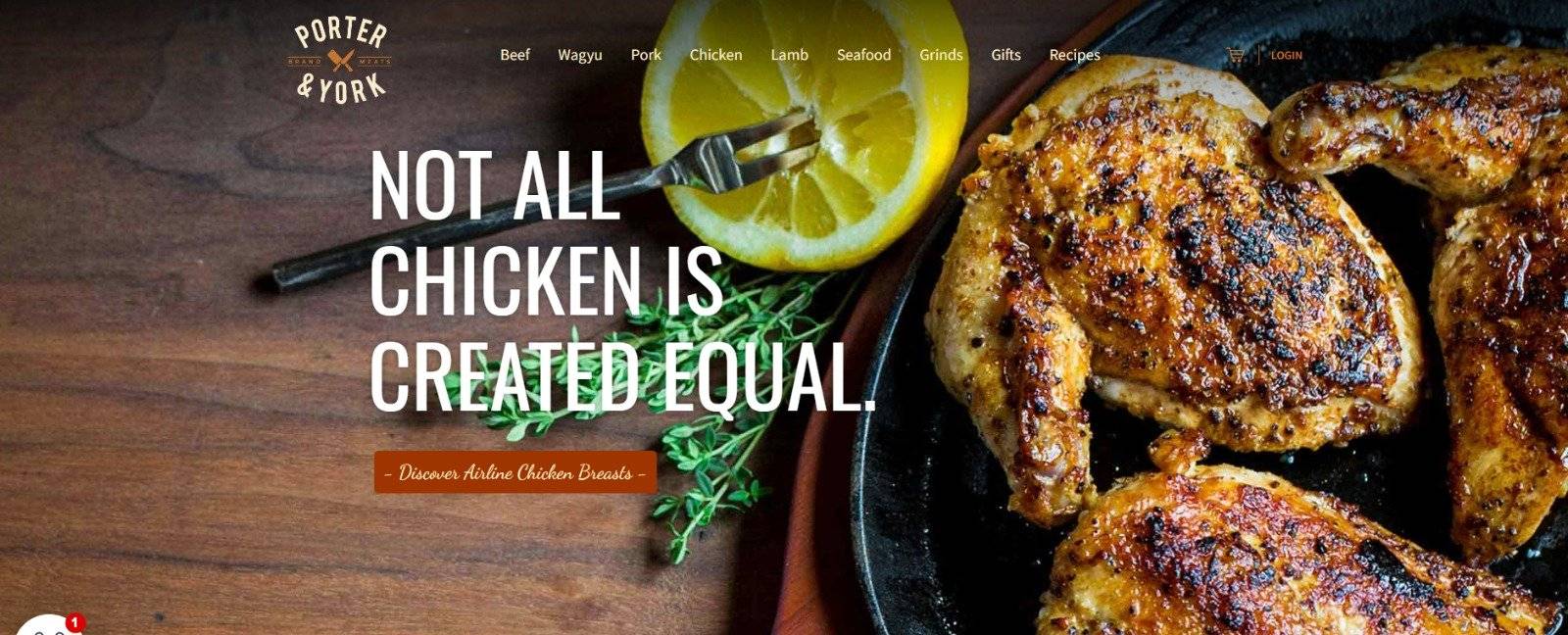Select the Lamb menu item

[789, 55]
